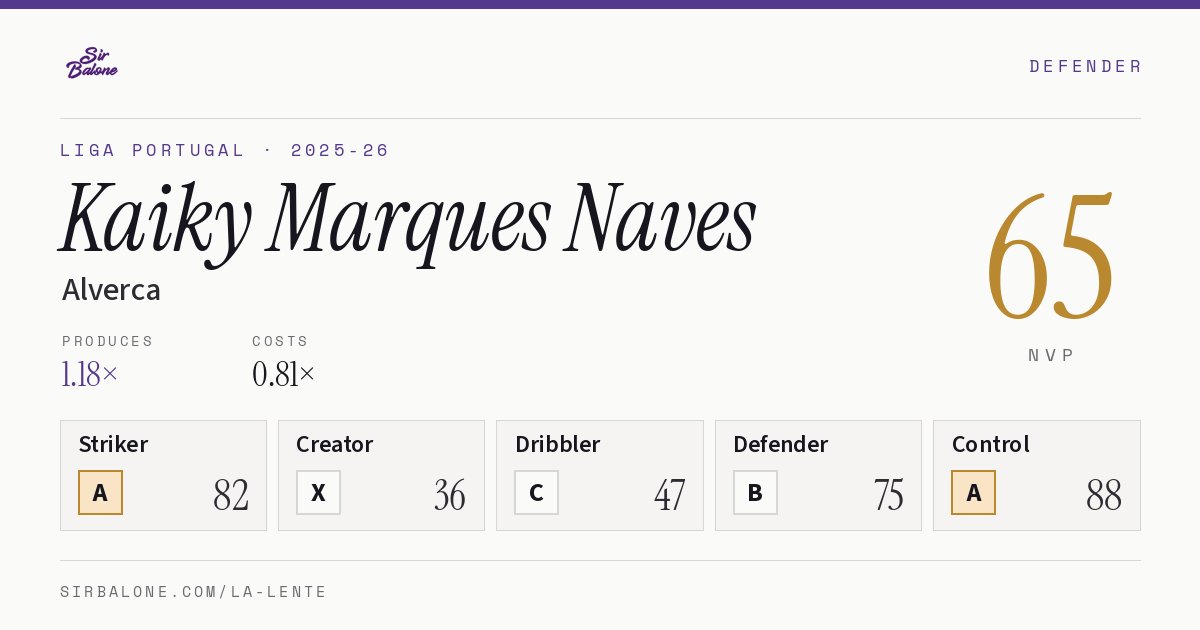Open the Defender stat card

pos(818,475)
